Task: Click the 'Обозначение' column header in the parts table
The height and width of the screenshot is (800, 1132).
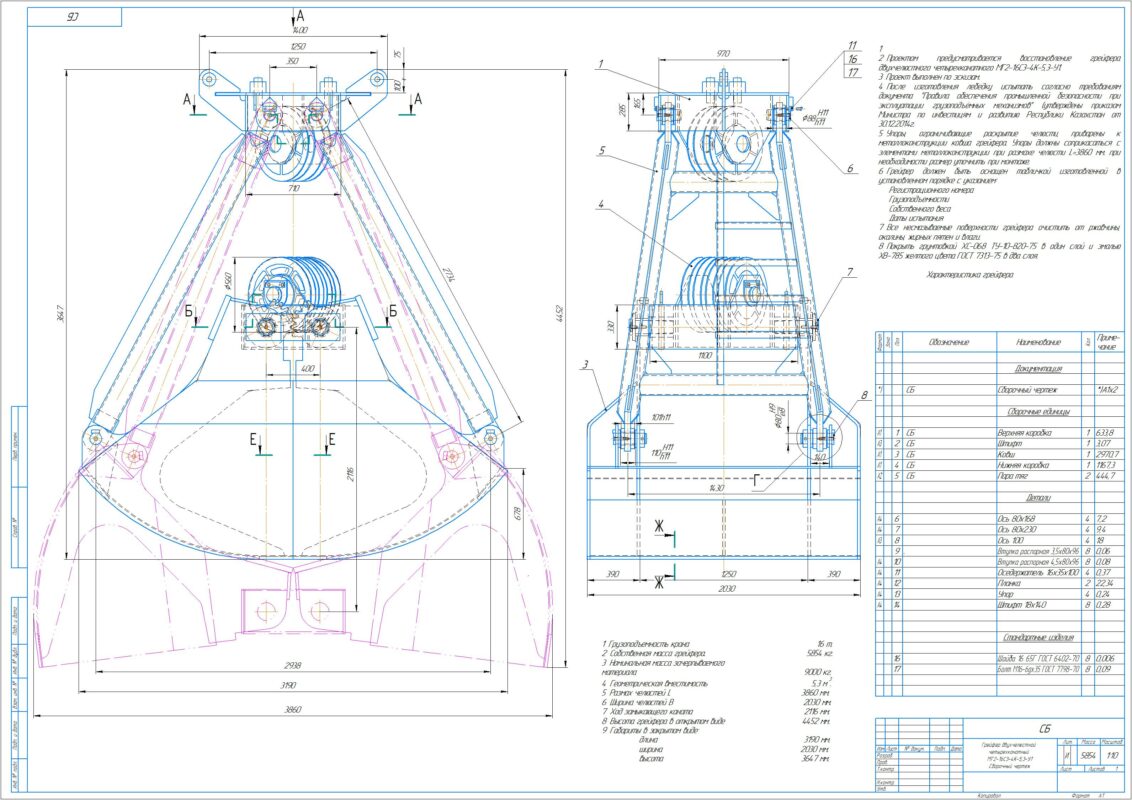Action: tap(949, 342)
